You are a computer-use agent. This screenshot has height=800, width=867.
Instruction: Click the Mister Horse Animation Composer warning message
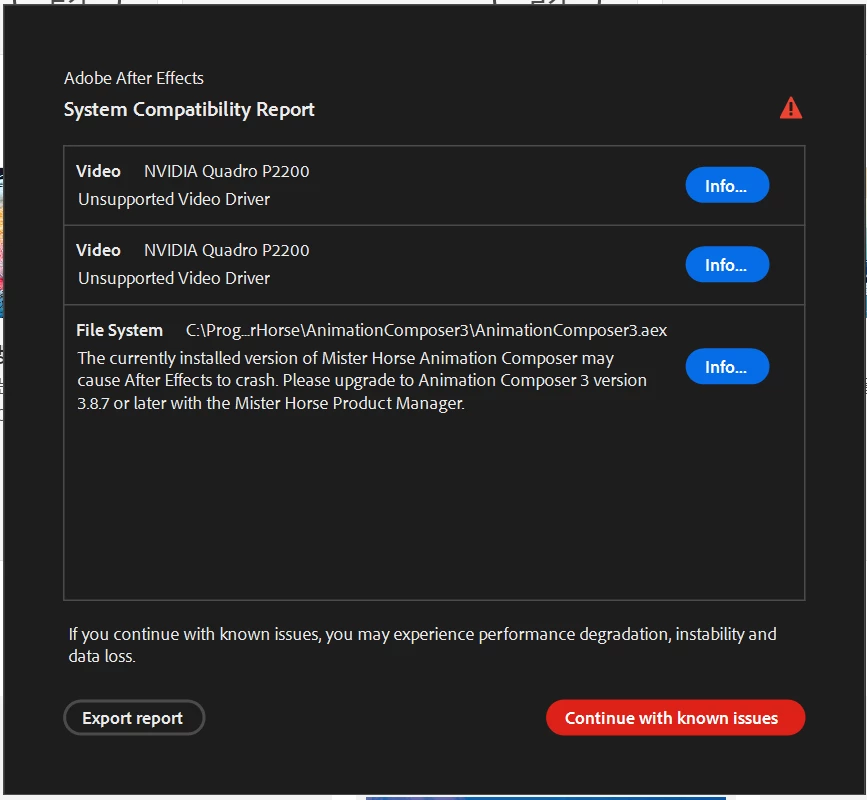click(x=362, y=381)
